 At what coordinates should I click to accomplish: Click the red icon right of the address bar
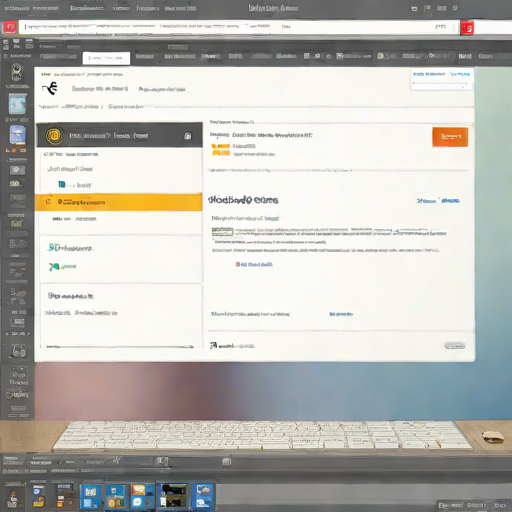[x=467, y=28]
